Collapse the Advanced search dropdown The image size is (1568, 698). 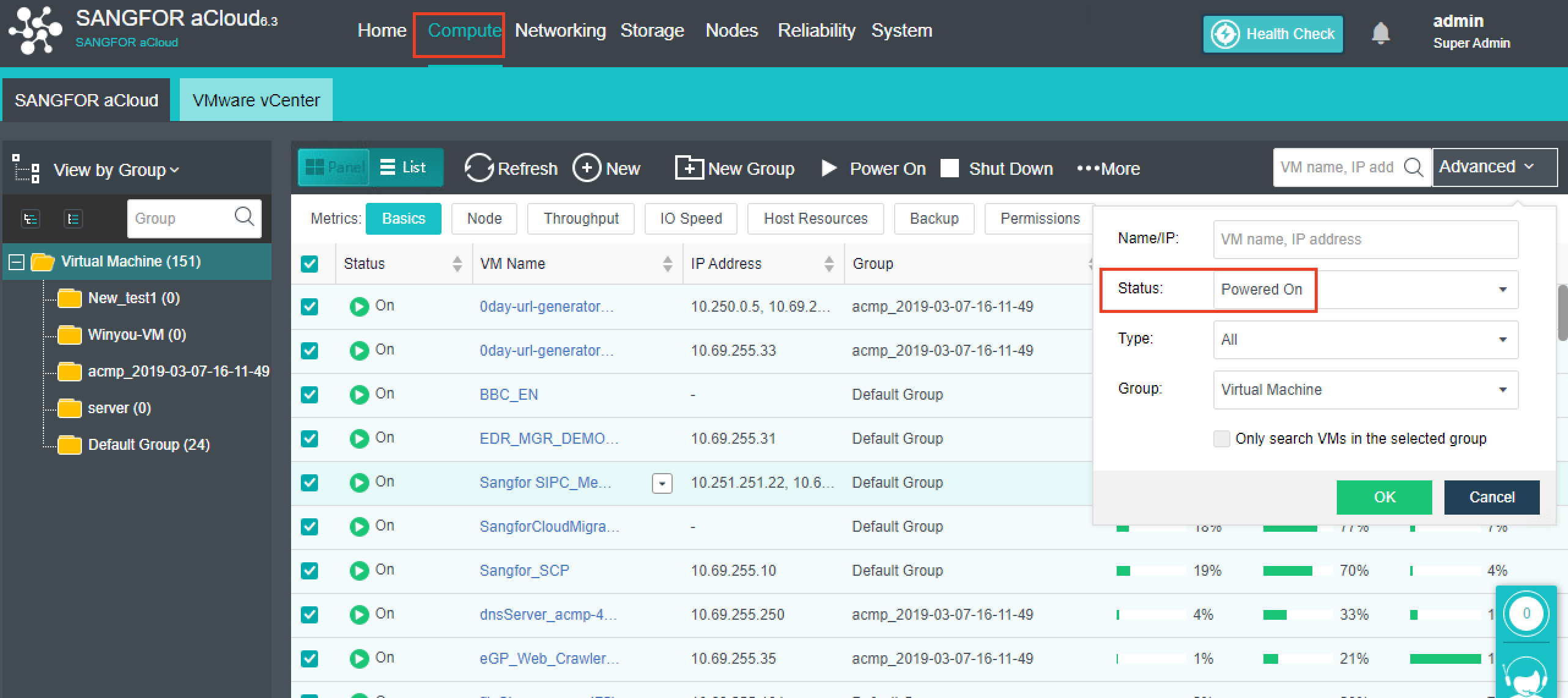point(1494,166)
